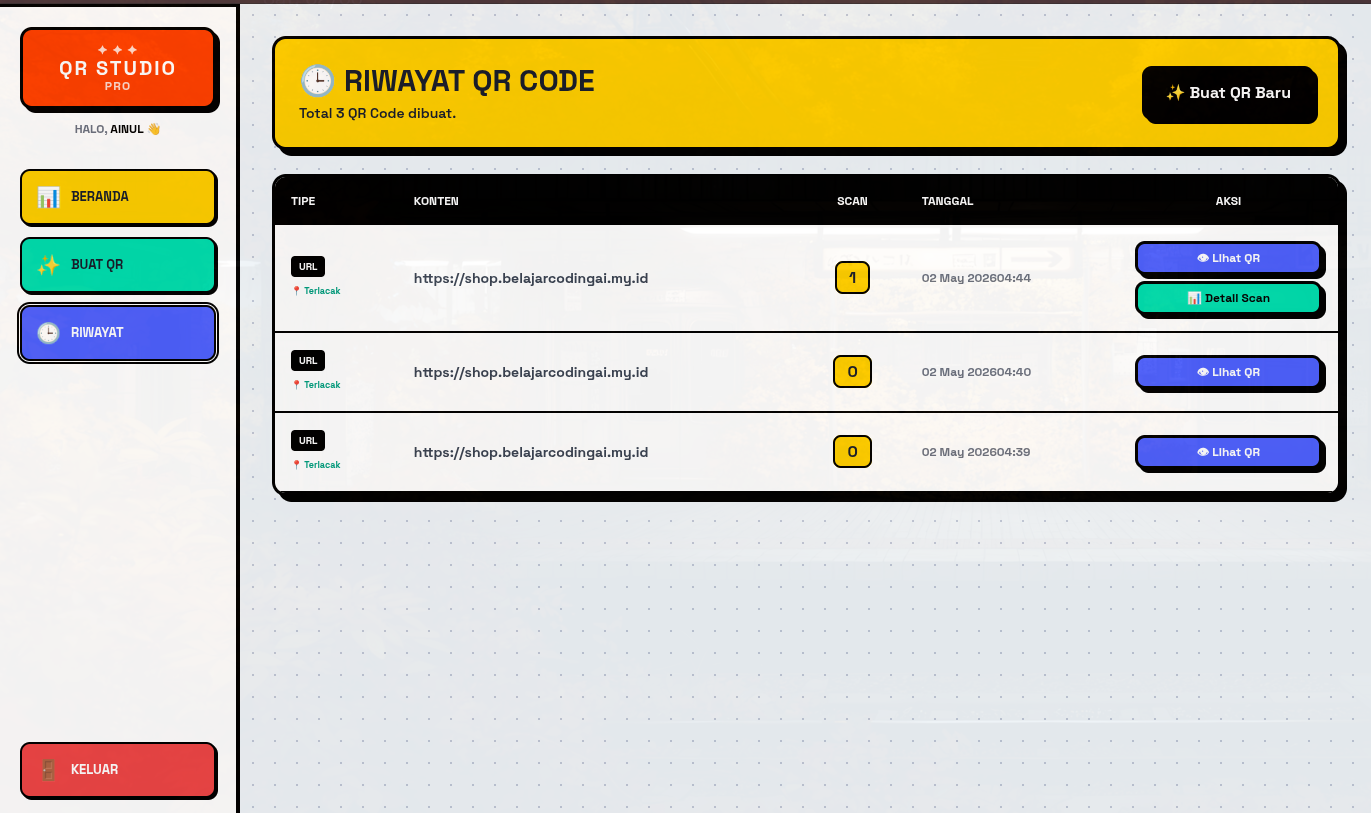The height and width of the screenshot is (813, 1371).
Task: Click the sparkles icon beside Buat QR
Action: coord(48,265)
